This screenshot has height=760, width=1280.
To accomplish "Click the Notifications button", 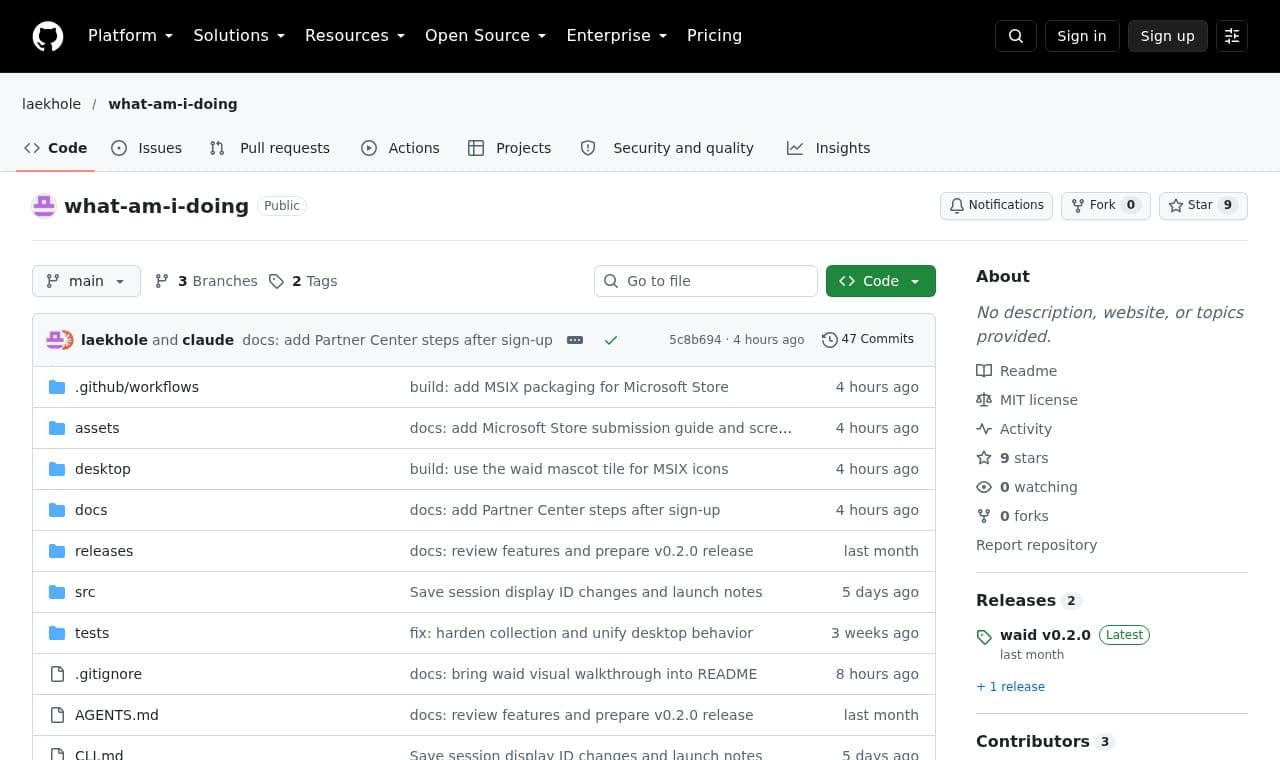I will (x=996, y=205).
